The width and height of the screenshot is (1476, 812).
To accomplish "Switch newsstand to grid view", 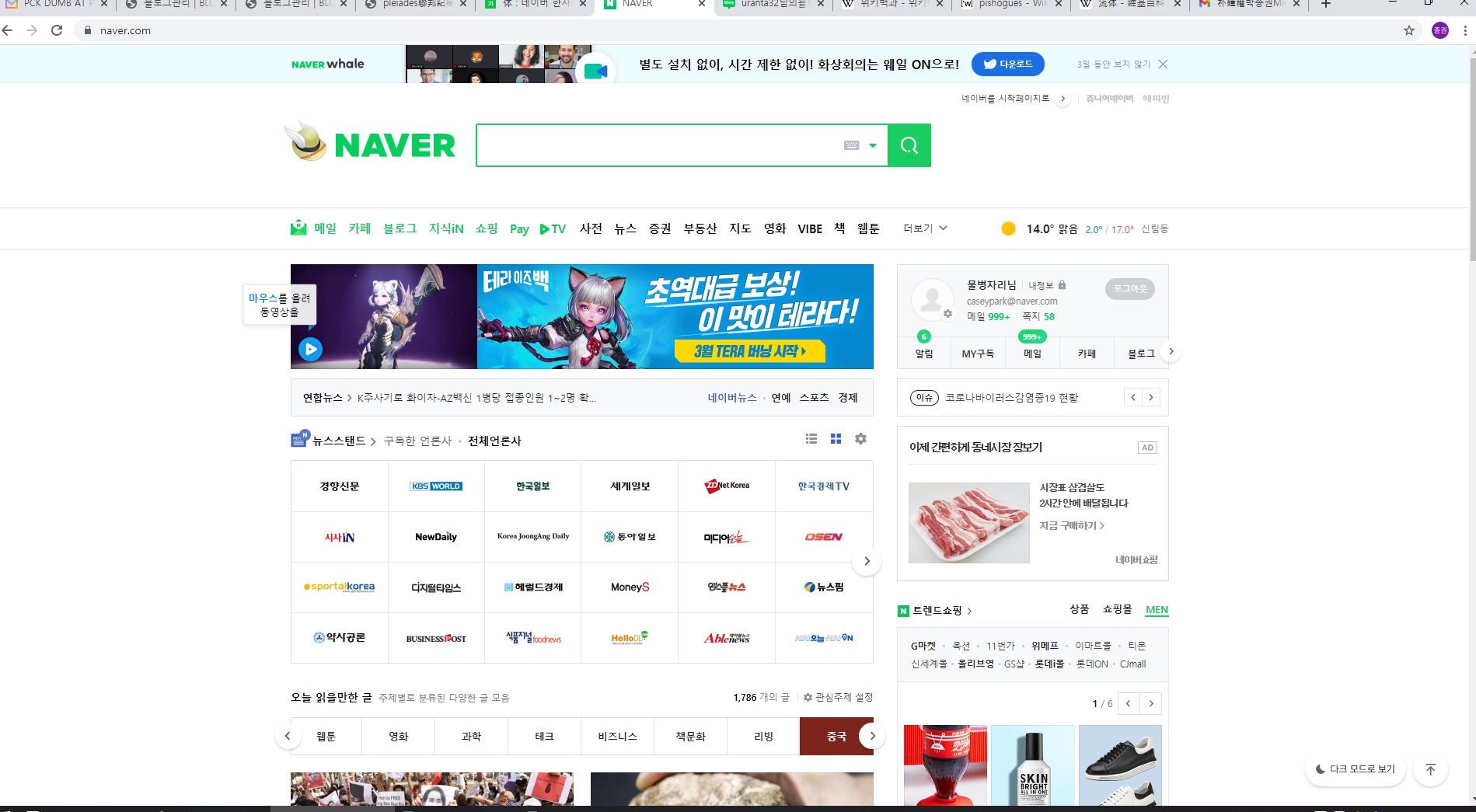I will click(x=836, y=439).
